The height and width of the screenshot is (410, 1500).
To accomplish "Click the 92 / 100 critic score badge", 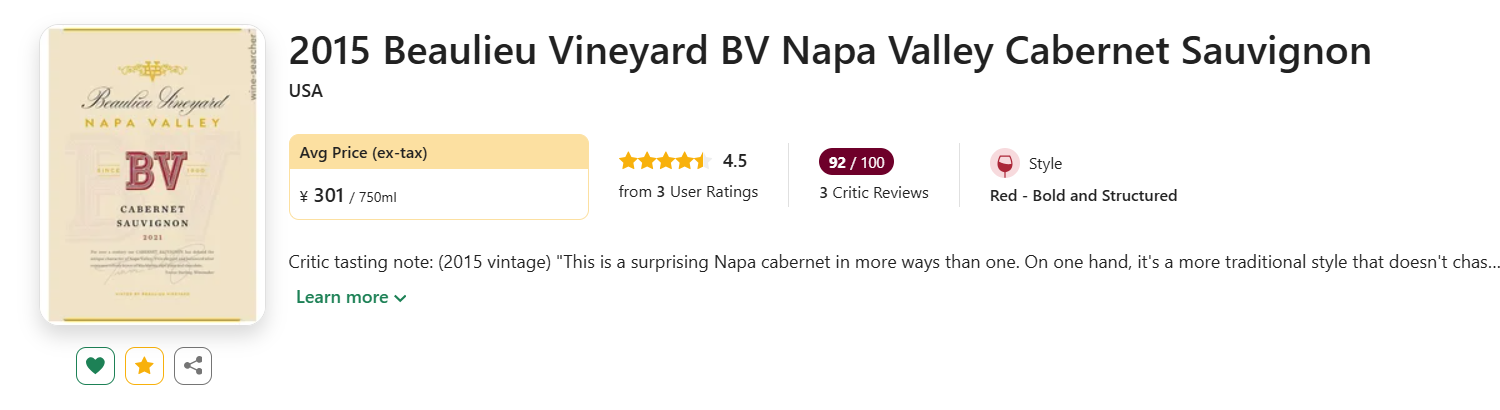I will point(856,161).
